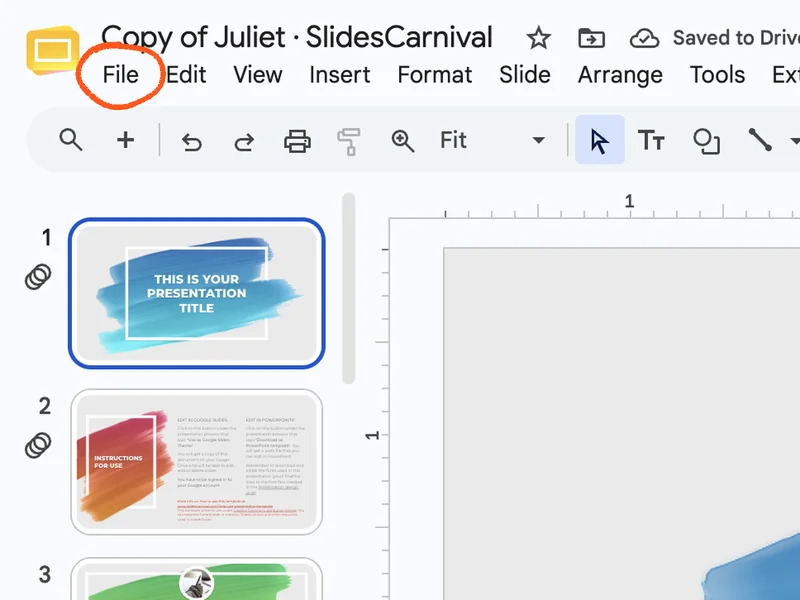Screen dimensions: 800x600
Task: Check the cloud saved status icon
Action: 644,38
